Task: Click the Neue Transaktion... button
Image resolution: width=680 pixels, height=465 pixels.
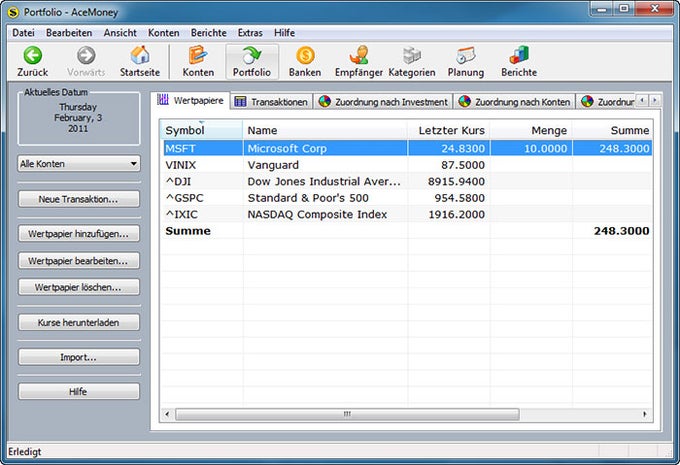Action: pyautogui.click(x=79, y=199)
